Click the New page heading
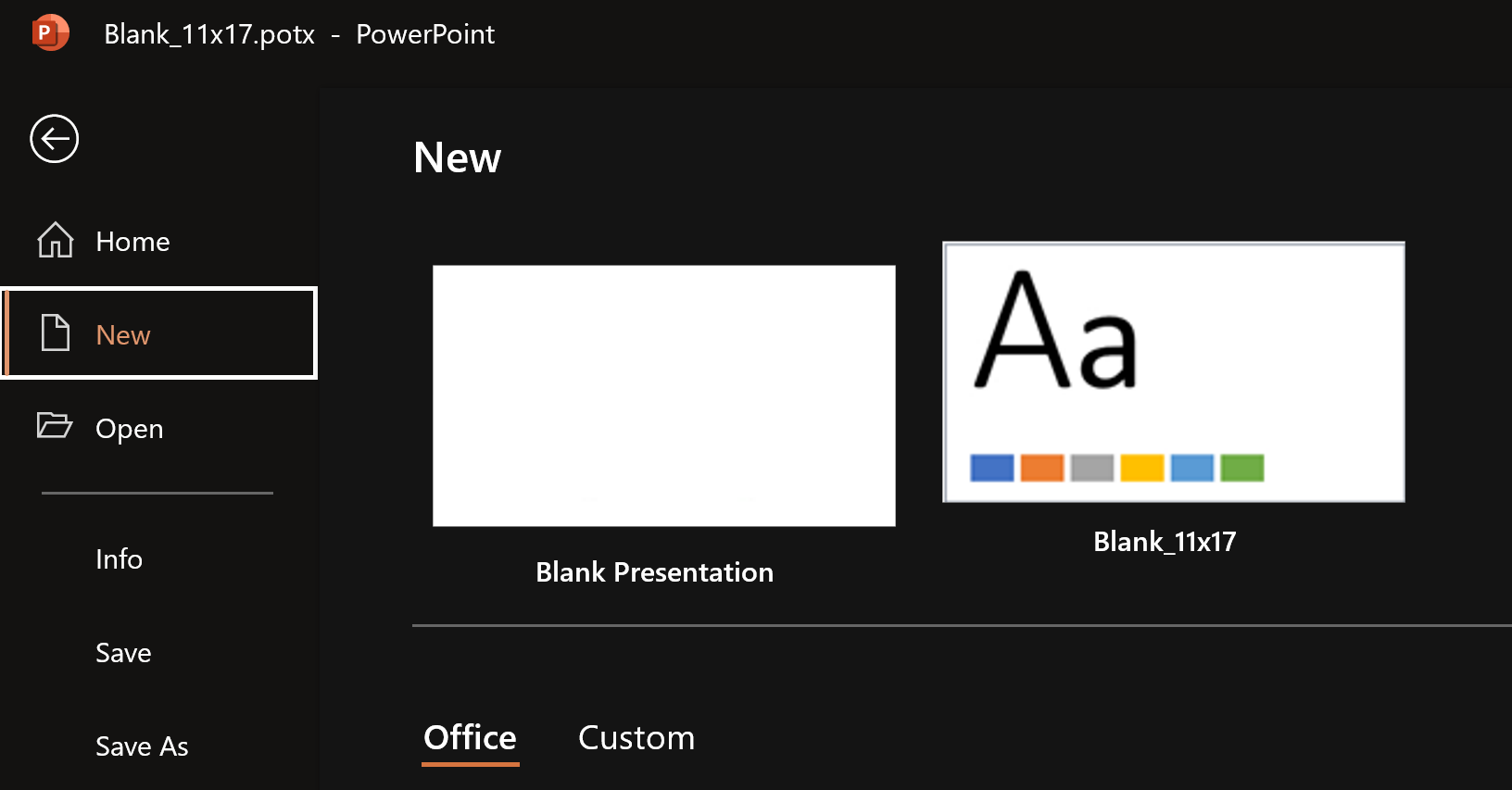1512x790 pixels. point(458,157)
